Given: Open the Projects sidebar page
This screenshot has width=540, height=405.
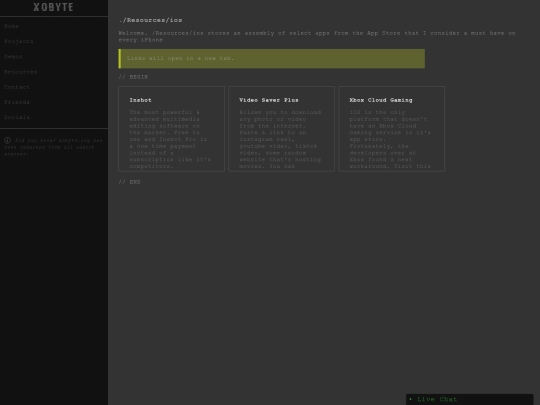Looking at the screenshot, I should coord(19,41).
